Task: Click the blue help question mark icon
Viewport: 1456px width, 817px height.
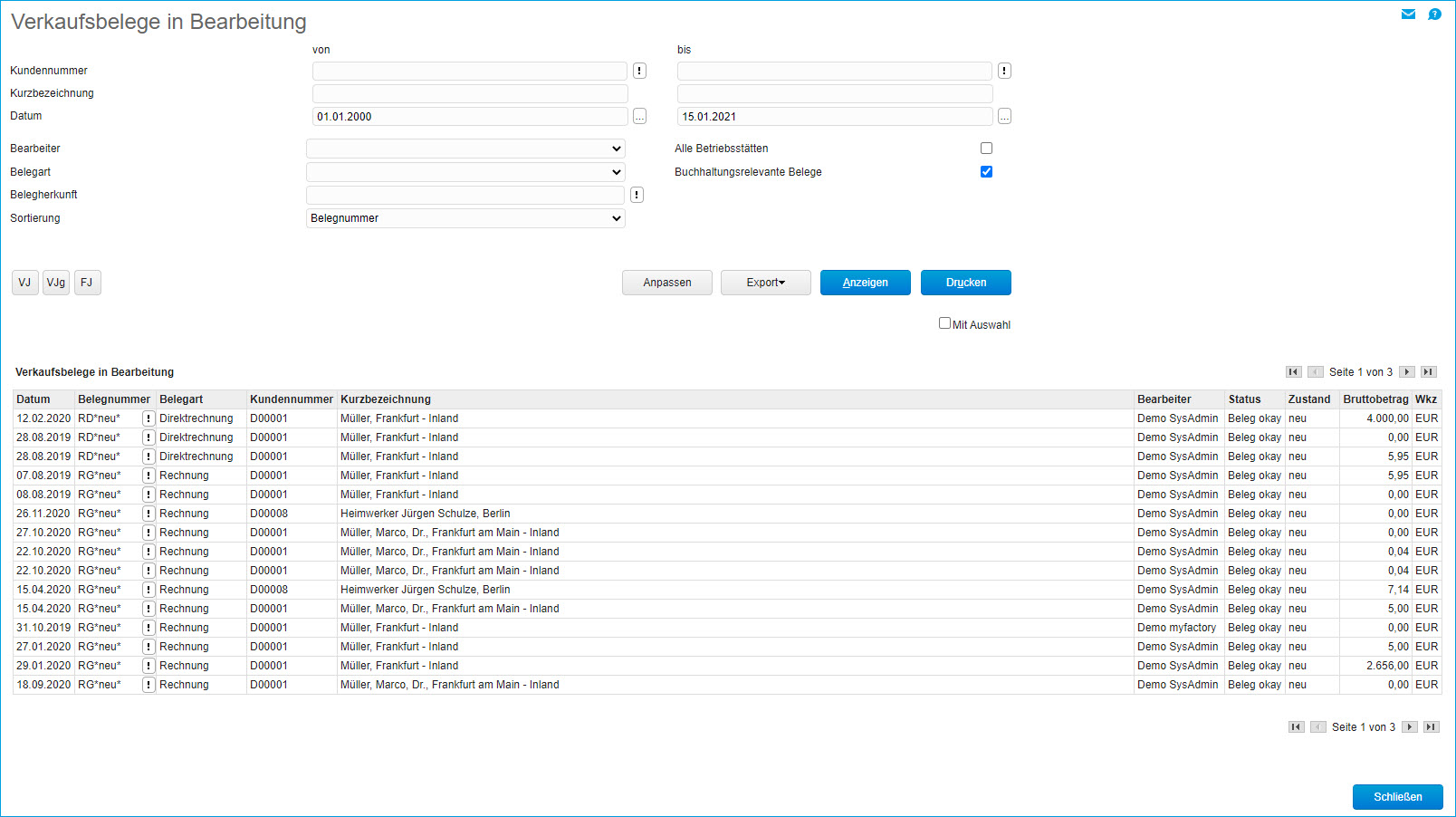Action: click(1434, 14)
